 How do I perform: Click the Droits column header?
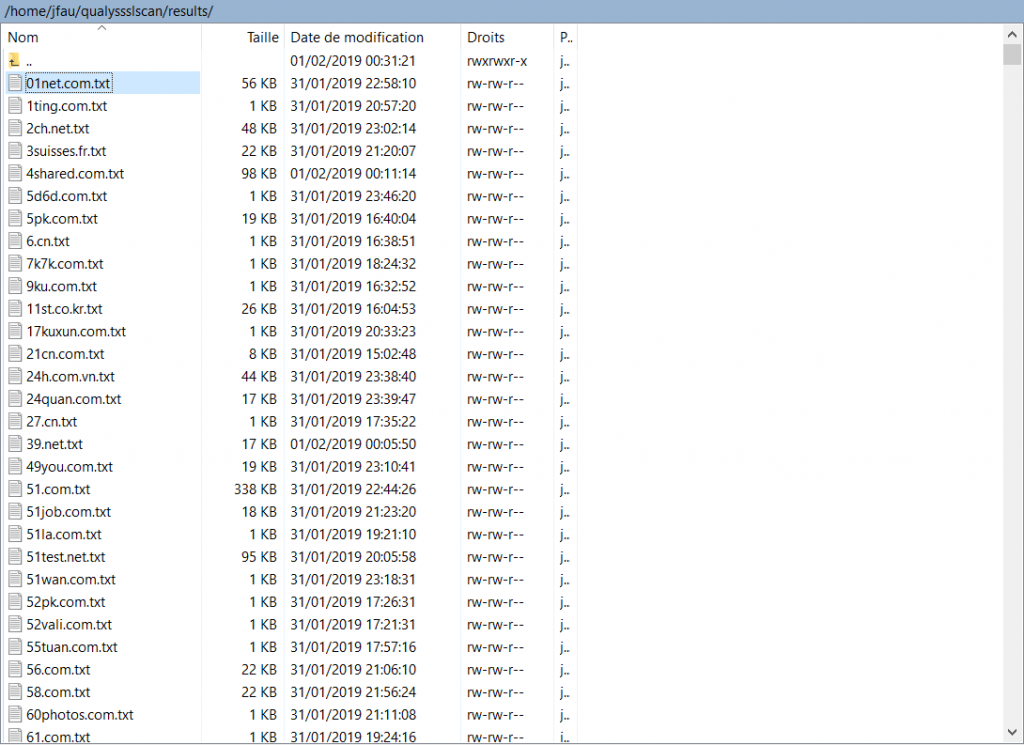485,37
